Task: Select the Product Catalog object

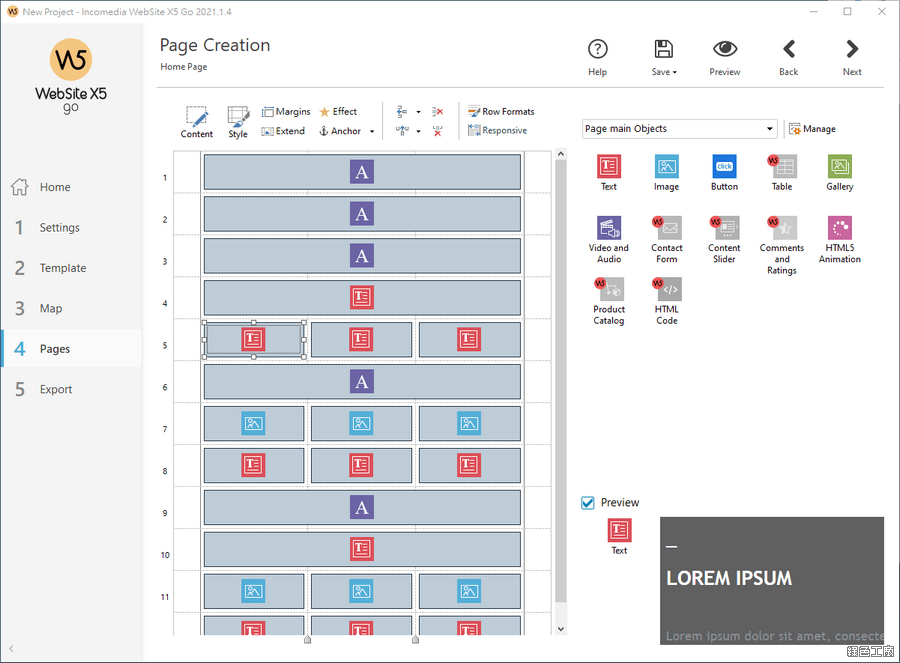Action: 608,301
